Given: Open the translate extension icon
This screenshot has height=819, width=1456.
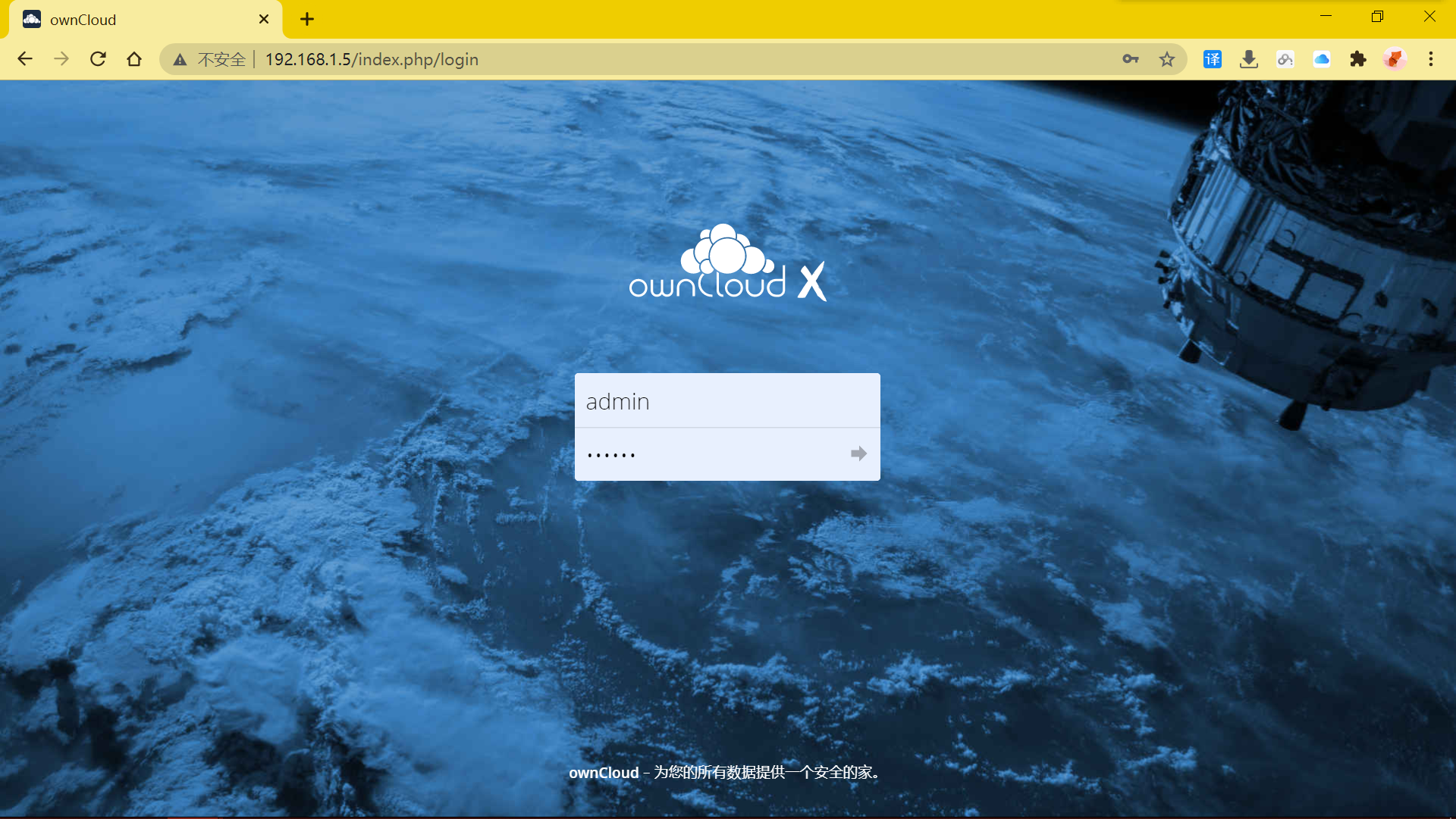Looking at the screenshot, I should 1213,59.
